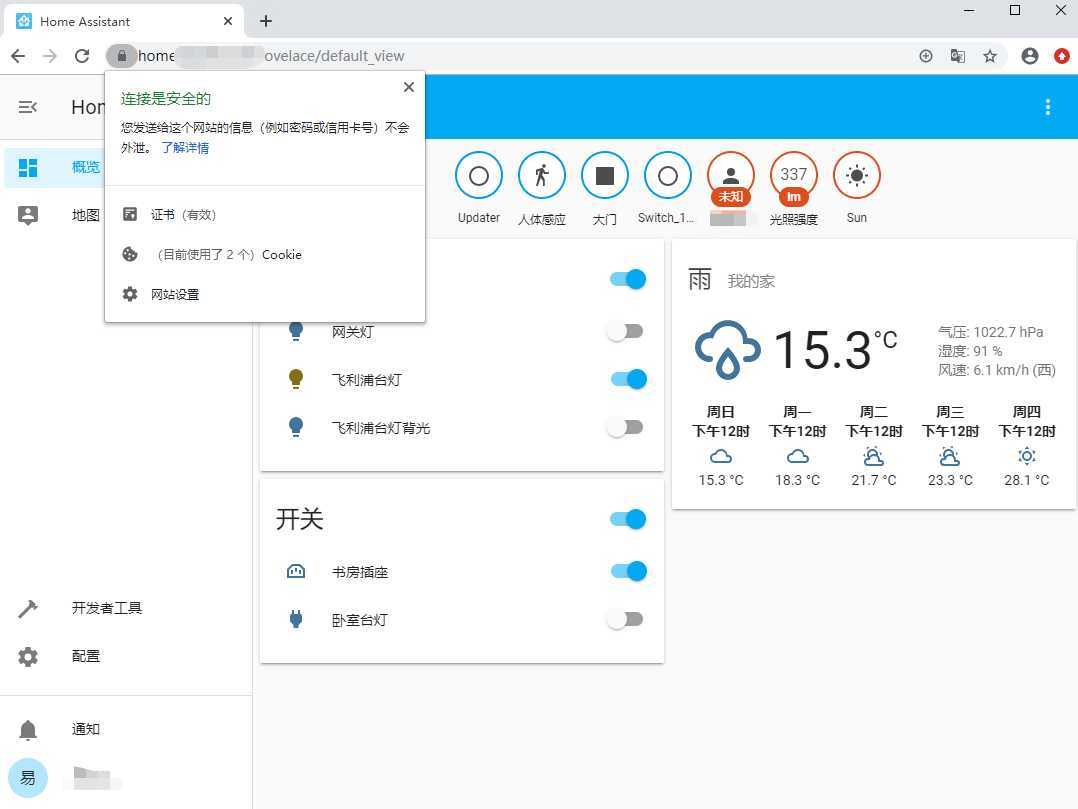Bookmark this page with star icon
The height and width of the screenshot is (809, 1078).
tap(990, 56)
